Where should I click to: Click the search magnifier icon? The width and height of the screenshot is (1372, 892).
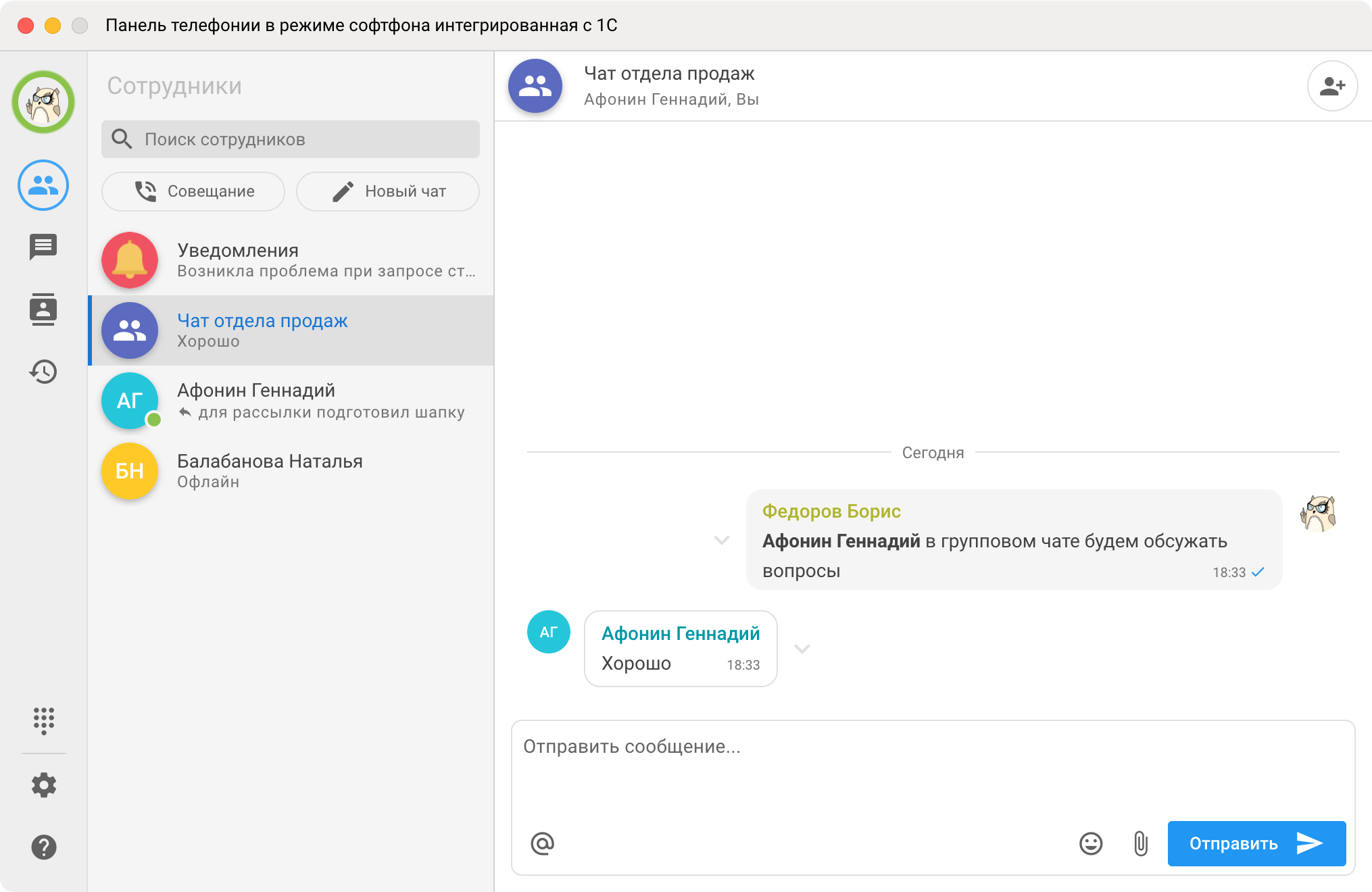[x=122, y=139]
